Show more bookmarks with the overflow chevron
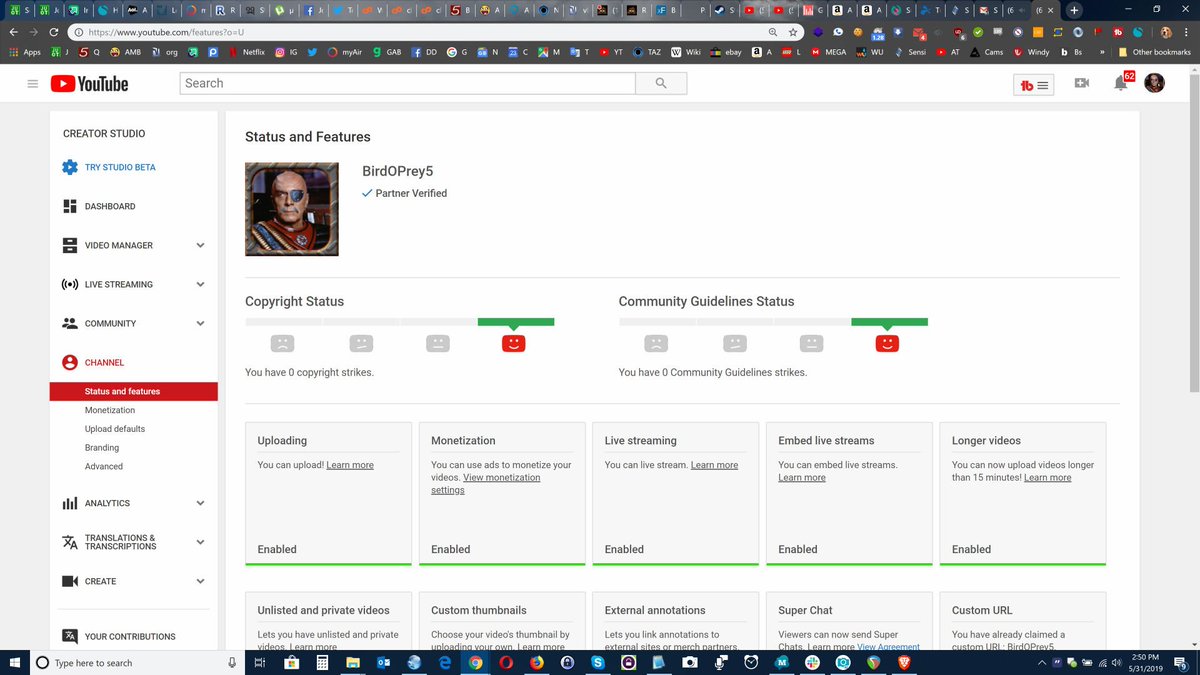1200x675 pixels. (x=1102, y=52)
